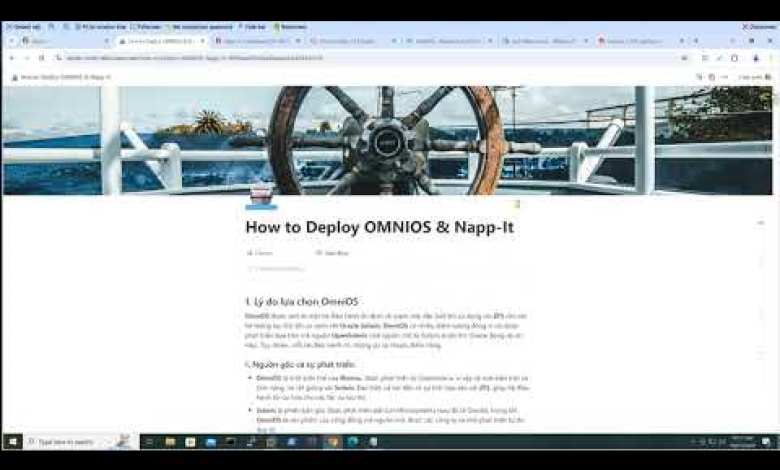Click the page title 'How to Deploy OMNIOS & Napp-It'
780x470 pixels.
click(380, 227)
